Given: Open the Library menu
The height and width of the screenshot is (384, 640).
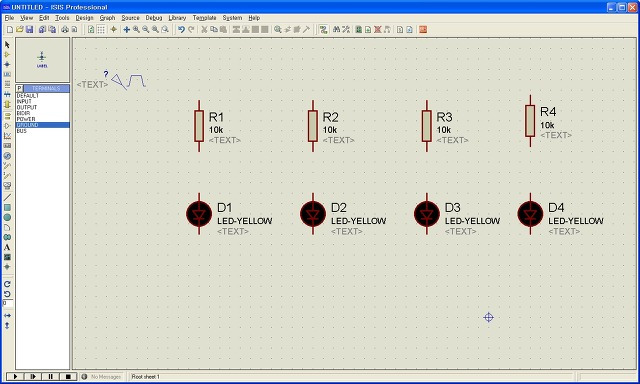Looking at the screenshot, I should (x=177, y=18).
